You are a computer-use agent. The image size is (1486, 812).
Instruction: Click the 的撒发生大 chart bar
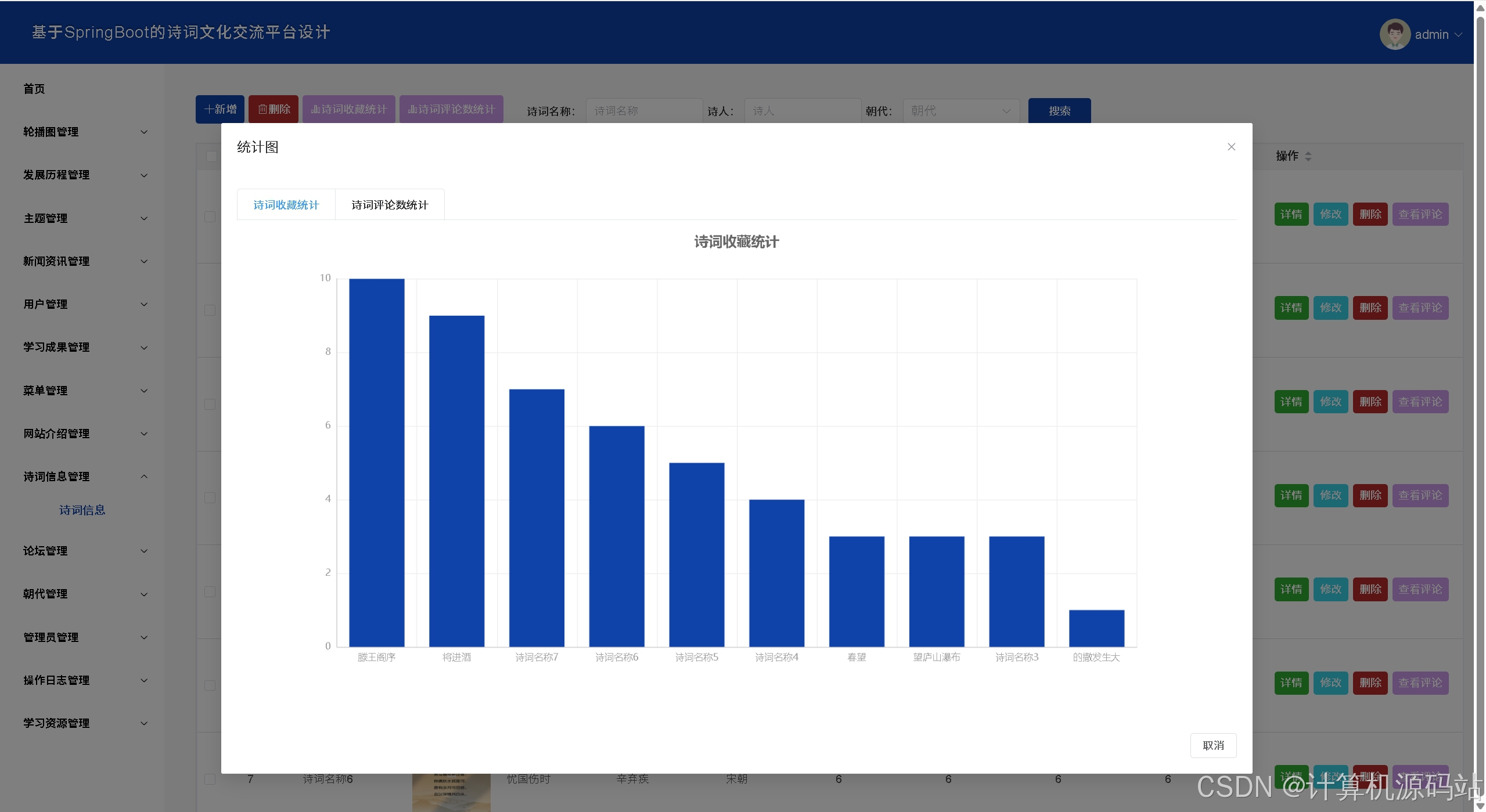[x=1096, y=628]
